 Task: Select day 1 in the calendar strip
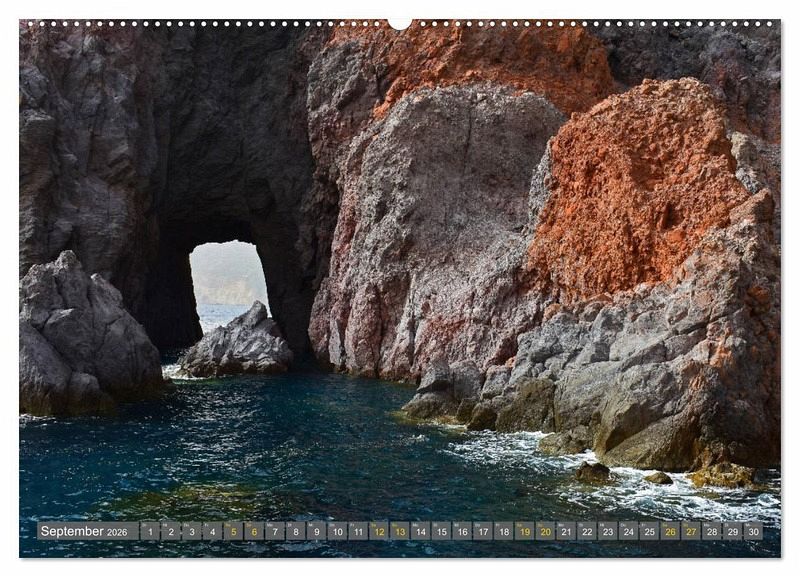[150, 531]
